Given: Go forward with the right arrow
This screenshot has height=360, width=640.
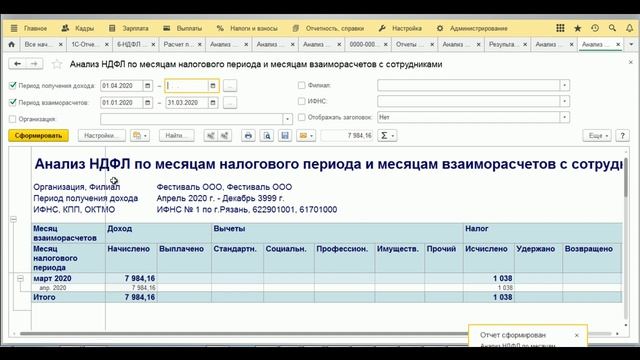Looking at the screenshot, I should point(34,64).
